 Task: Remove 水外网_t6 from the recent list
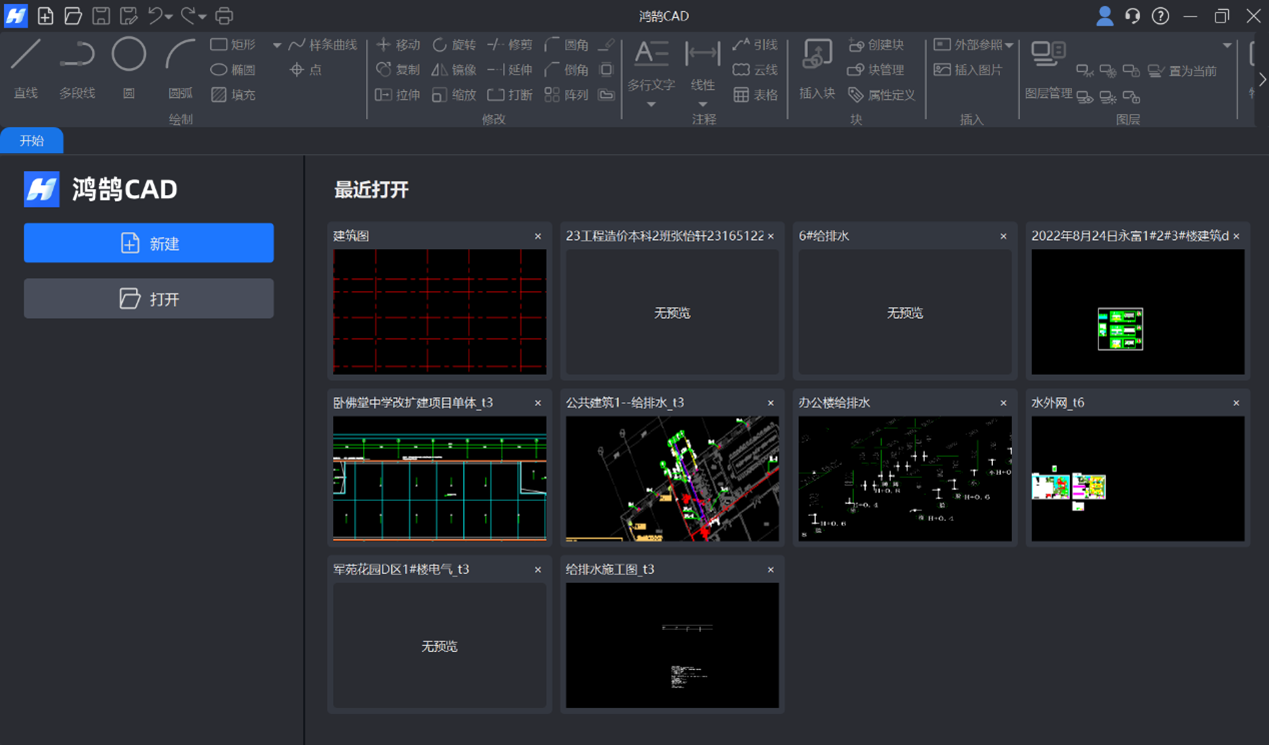click(1236, 403)
